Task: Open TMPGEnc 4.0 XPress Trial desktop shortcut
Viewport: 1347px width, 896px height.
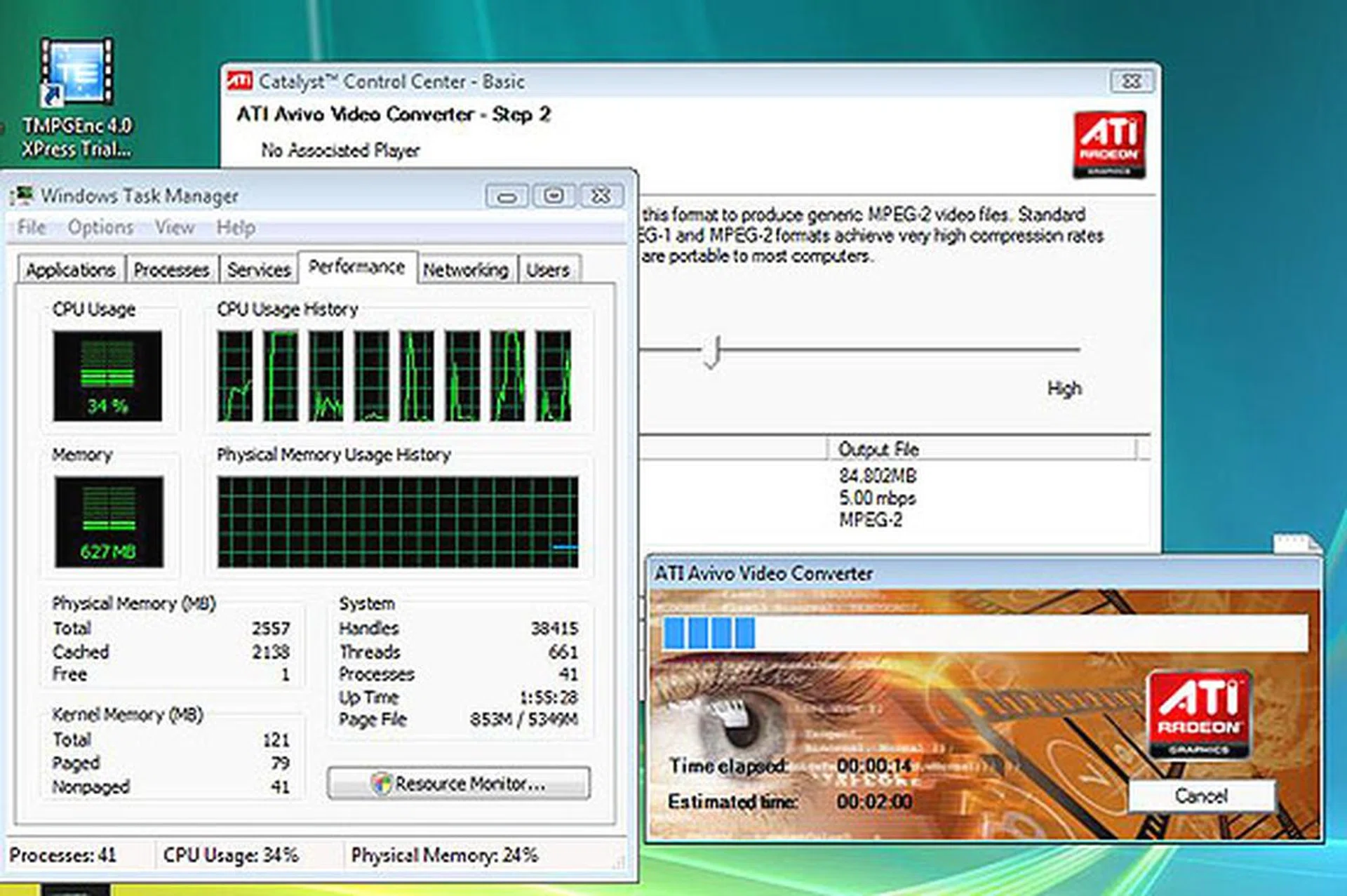Action: click(77, 98)
